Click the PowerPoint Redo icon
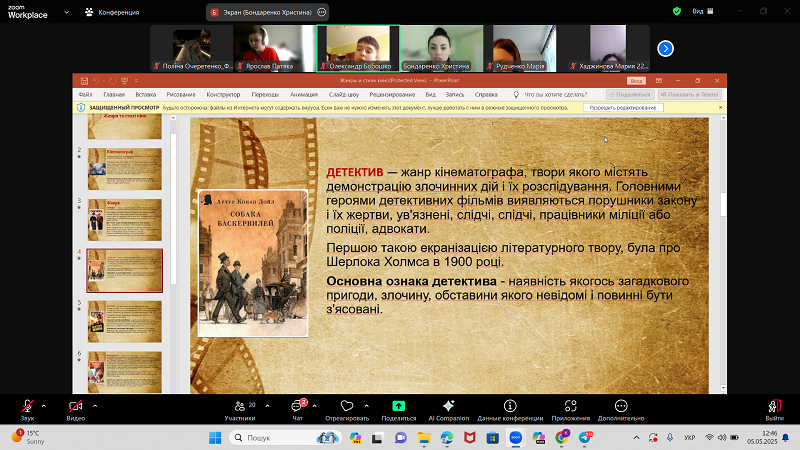The height and width of the screenshot is (450, 800). point(112,81)
